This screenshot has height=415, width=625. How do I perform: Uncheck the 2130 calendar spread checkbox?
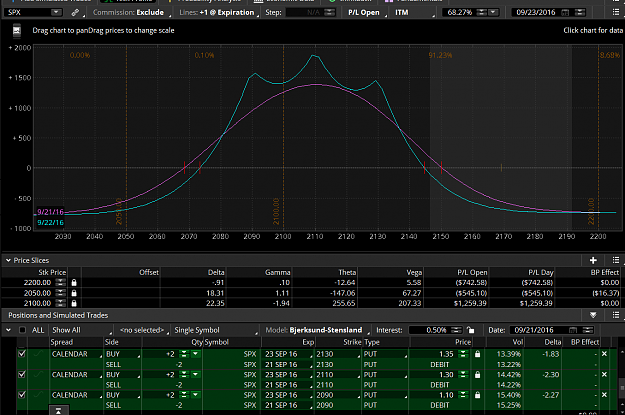[x=22, y=354]
